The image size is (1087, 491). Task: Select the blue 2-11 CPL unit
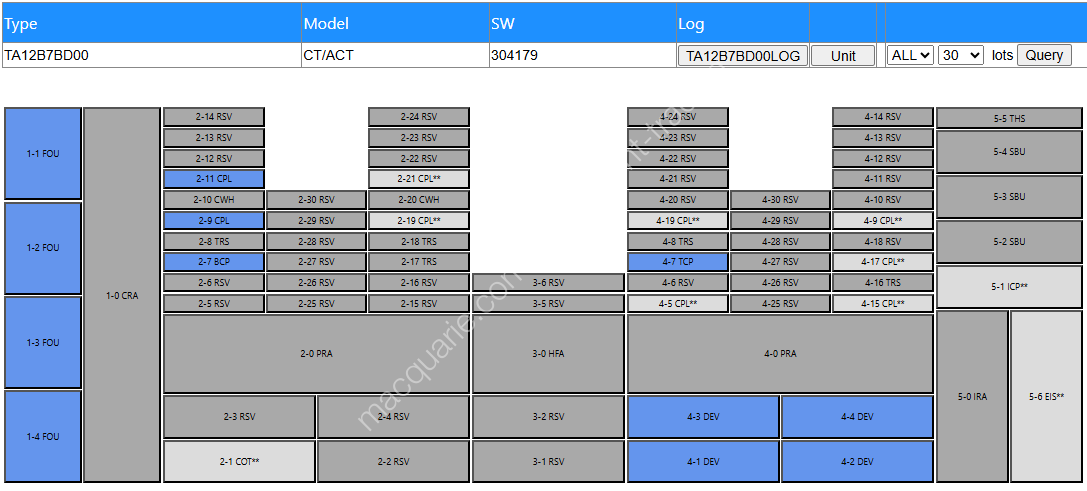pos(214,179)
